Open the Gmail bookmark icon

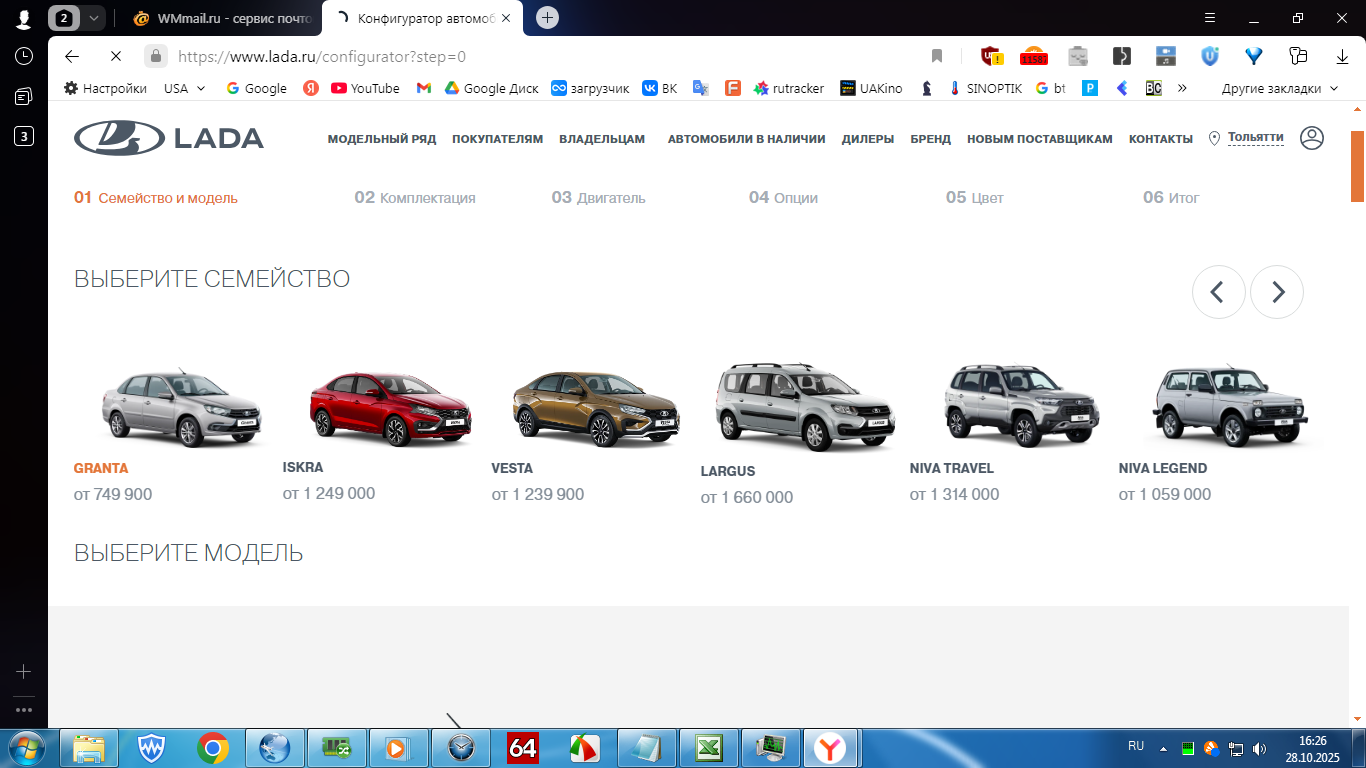pyautogui.click(x=424, y=88)
